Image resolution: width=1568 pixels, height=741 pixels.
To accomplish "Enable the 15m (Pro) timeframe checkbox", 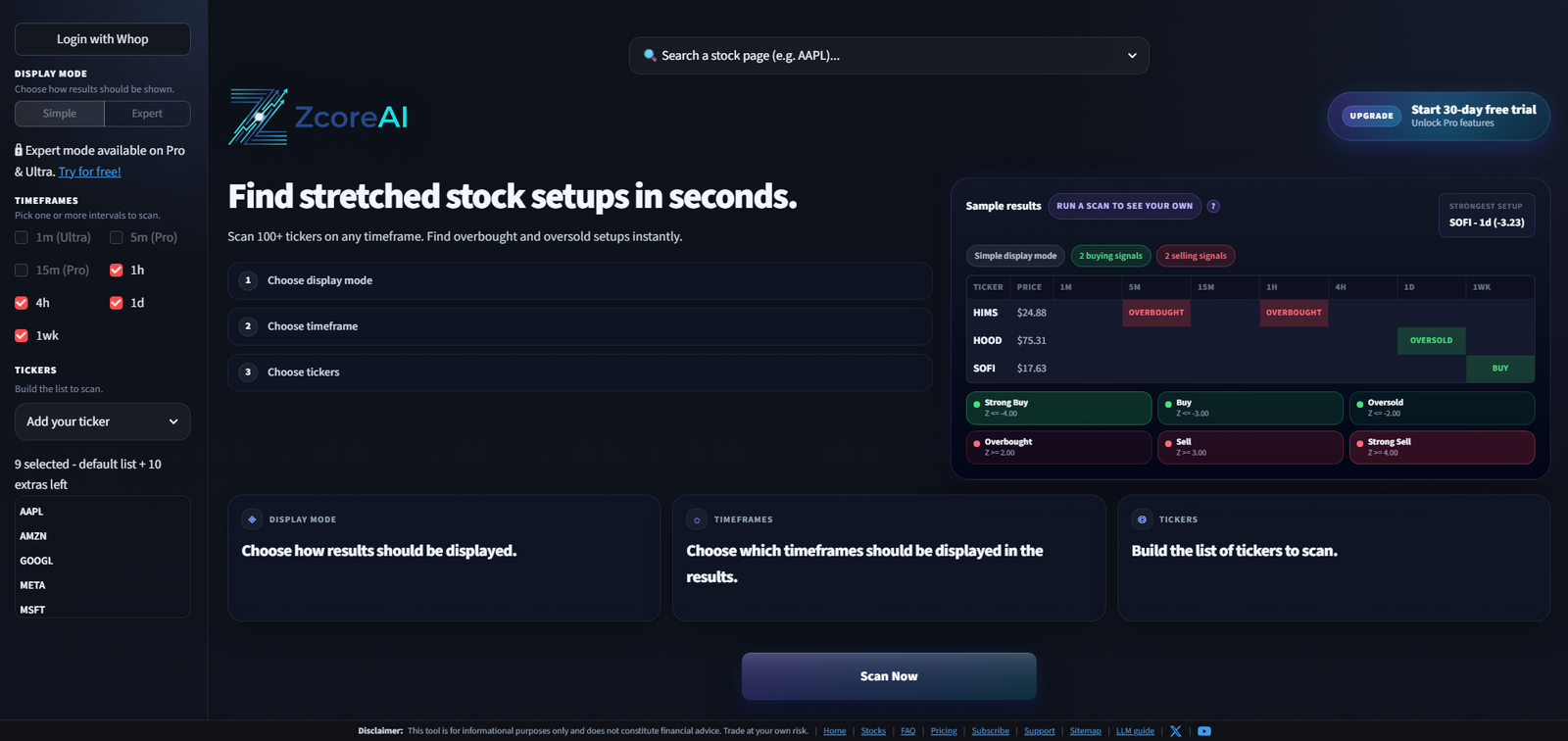I will 22,270.
